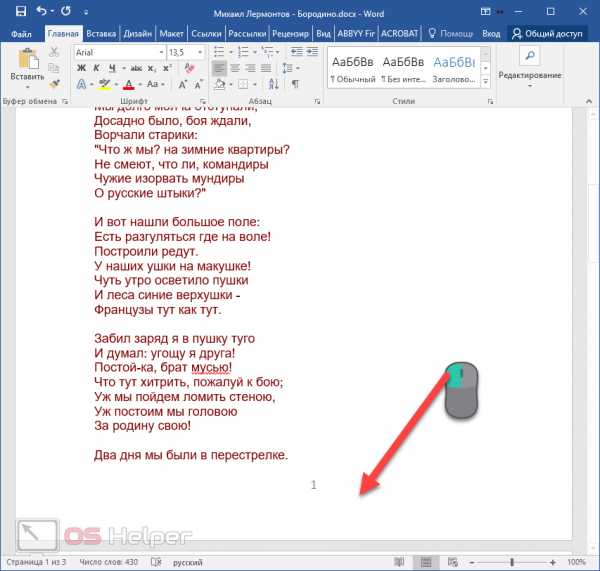
Task: Toggle underline (Ч) formatting
Action: [x=112, y=68]
